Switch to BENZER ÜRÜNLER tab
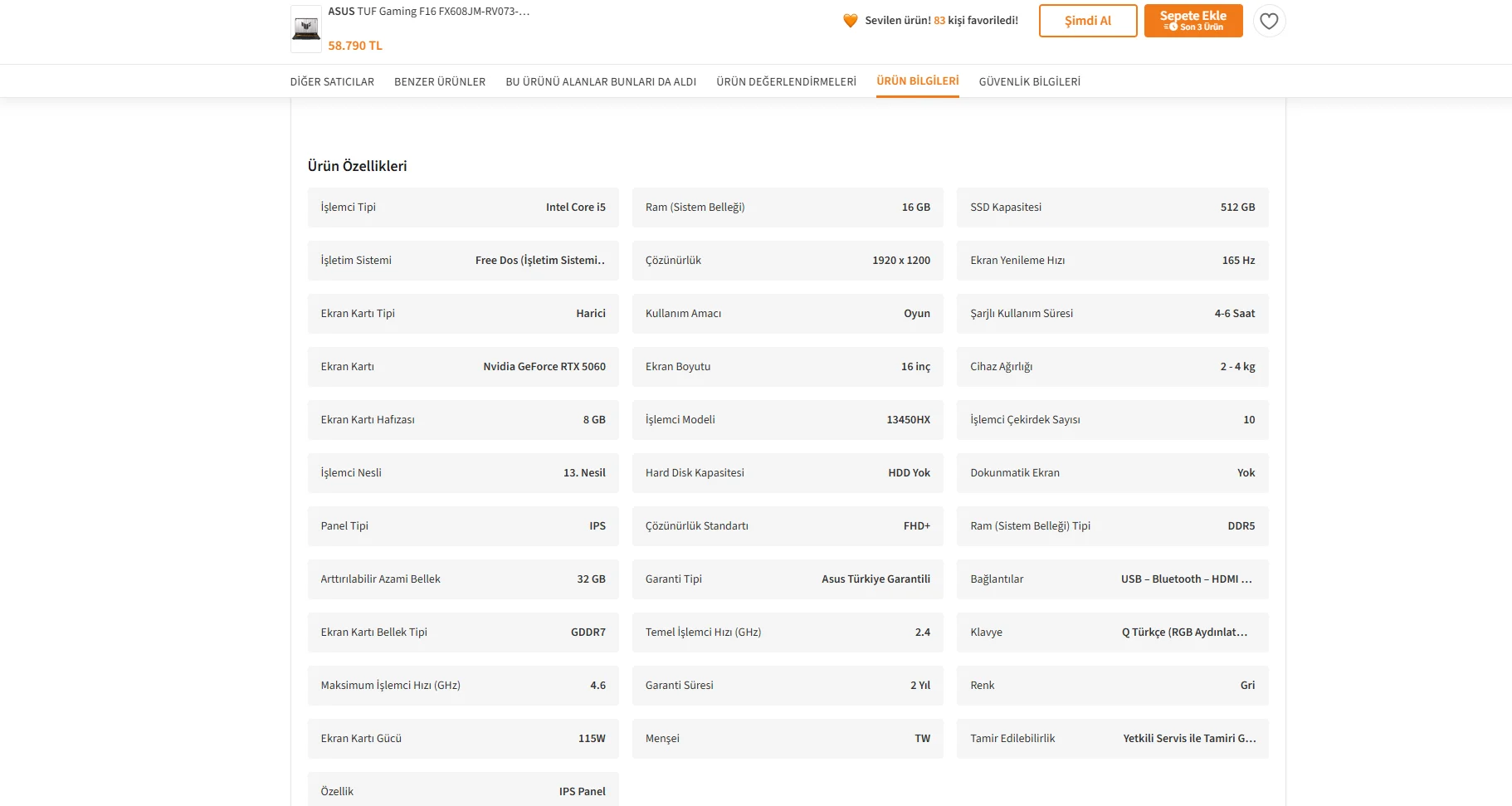This screenshot has height=806, width=1512. [440, 81]
